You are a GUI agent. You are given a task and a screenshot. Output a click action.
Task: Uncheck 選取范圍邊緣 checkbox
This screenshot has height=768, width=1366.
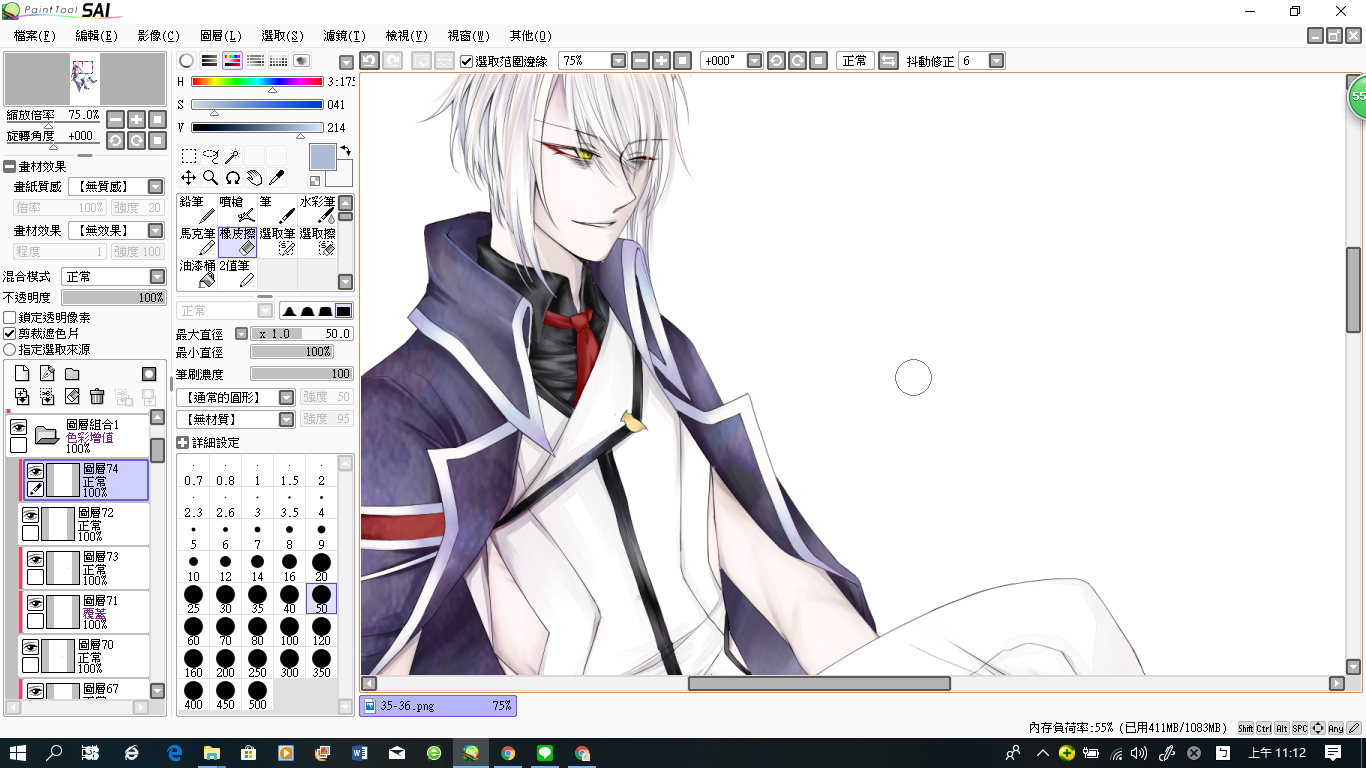click(466, 61)
